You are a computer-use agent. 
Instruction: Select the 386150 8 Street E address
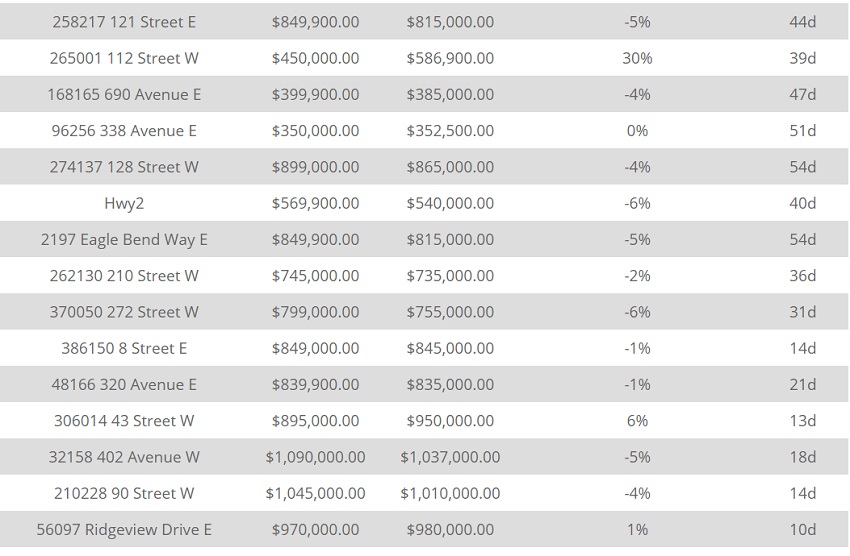pyautogui.click(x=124, y=348)
